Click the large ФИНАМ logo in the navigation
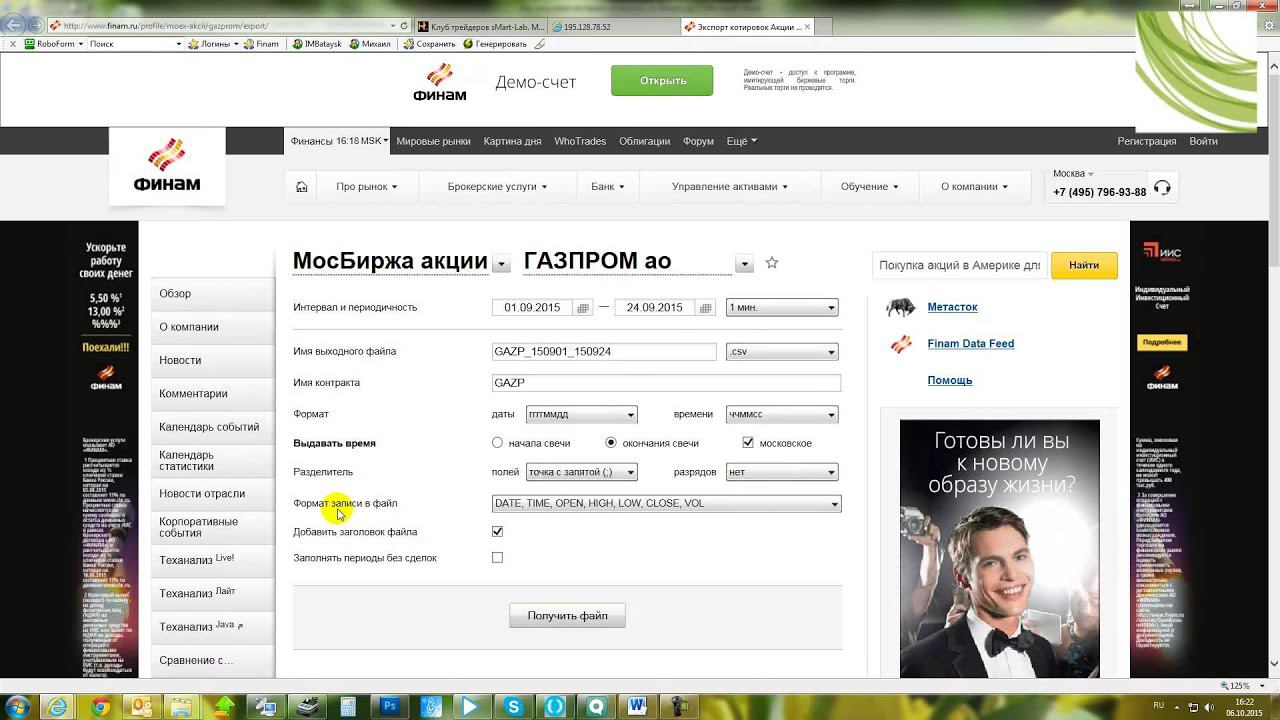The image size is (1280, 720). [167, 166]
